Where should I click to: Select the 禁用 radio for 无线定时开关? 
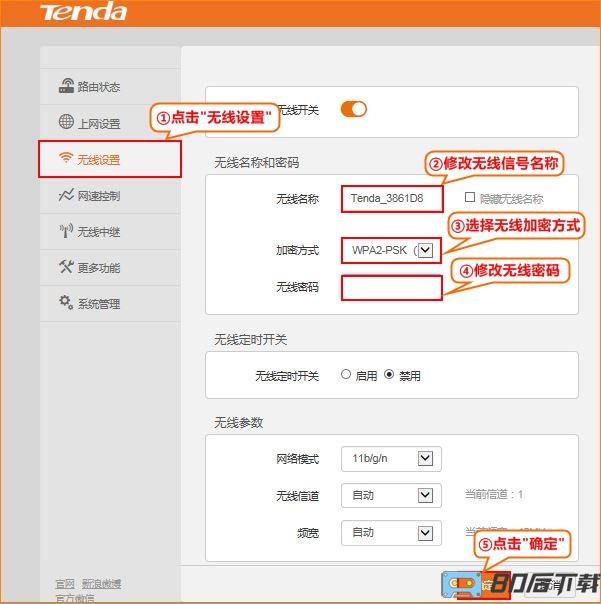click(x=389, y=374)
